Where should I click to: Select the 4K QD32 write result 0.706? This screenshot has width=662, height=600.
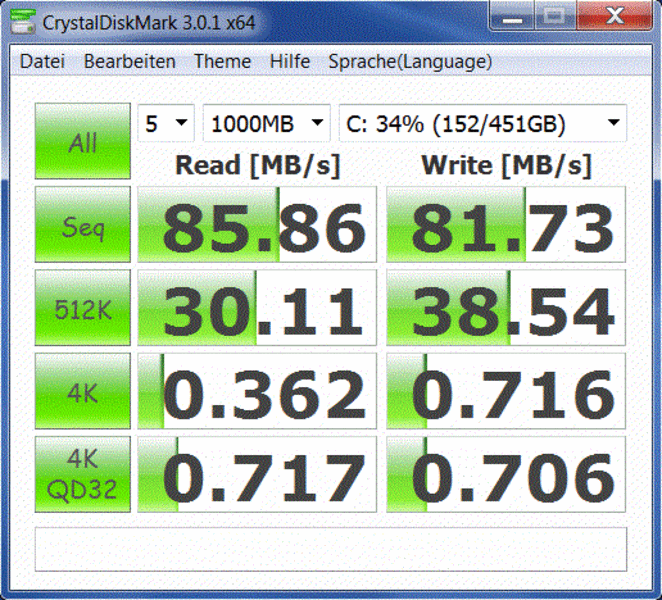pyautogui.click(x=506, y=474)
